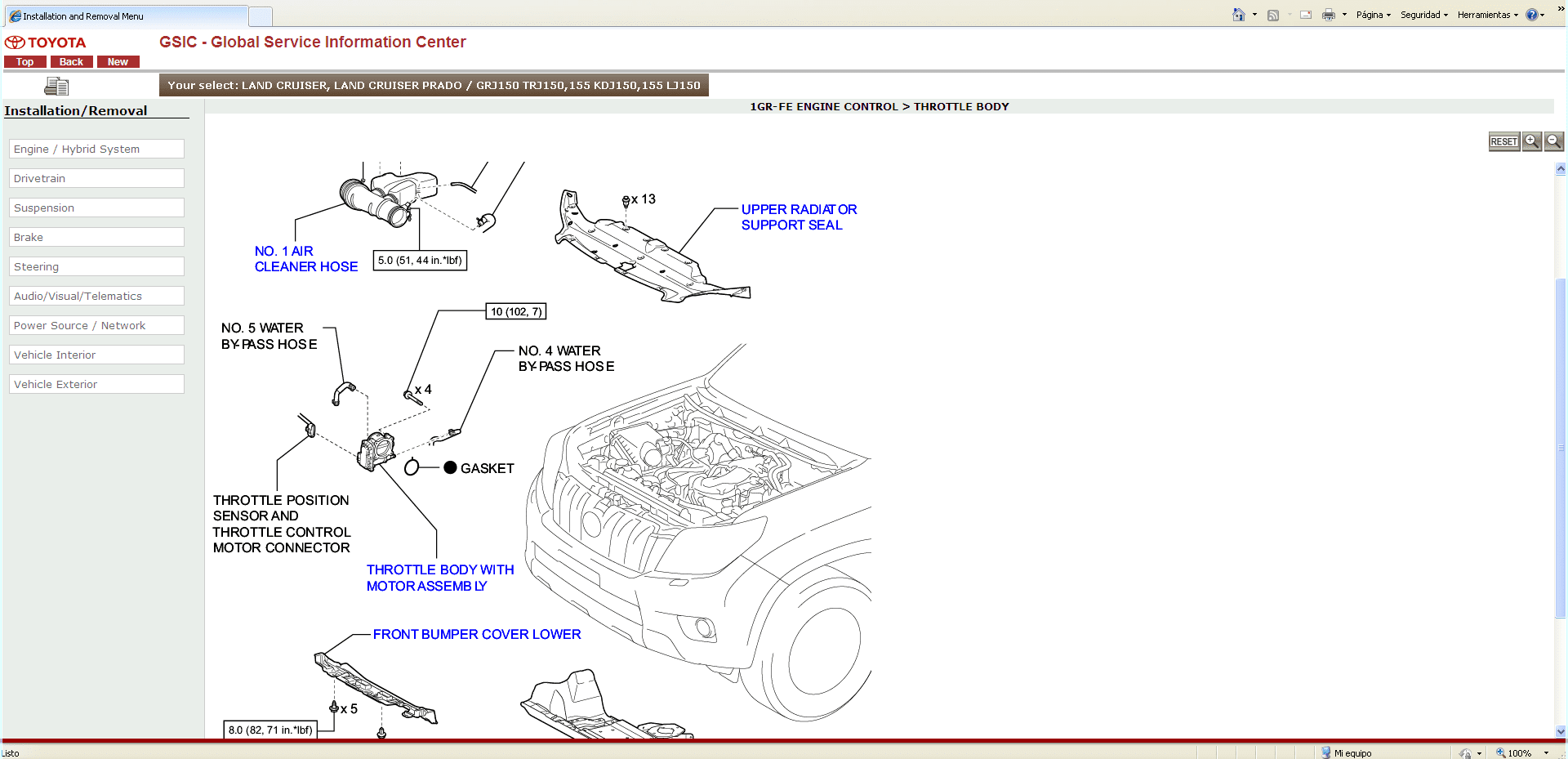Open the Herramientas dropdown menu

click(x=1487, y=15)
